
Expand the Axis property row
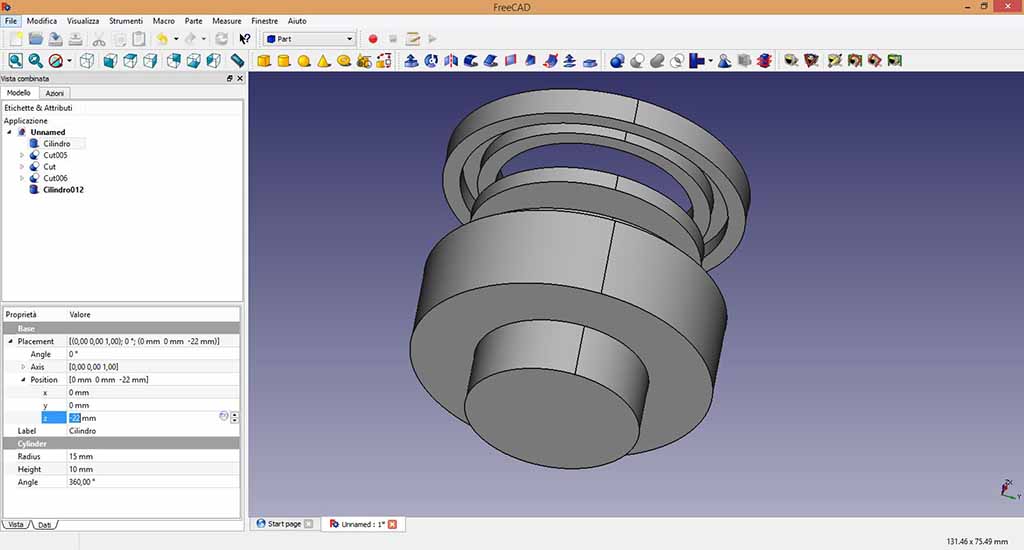[x=24, y=367]
